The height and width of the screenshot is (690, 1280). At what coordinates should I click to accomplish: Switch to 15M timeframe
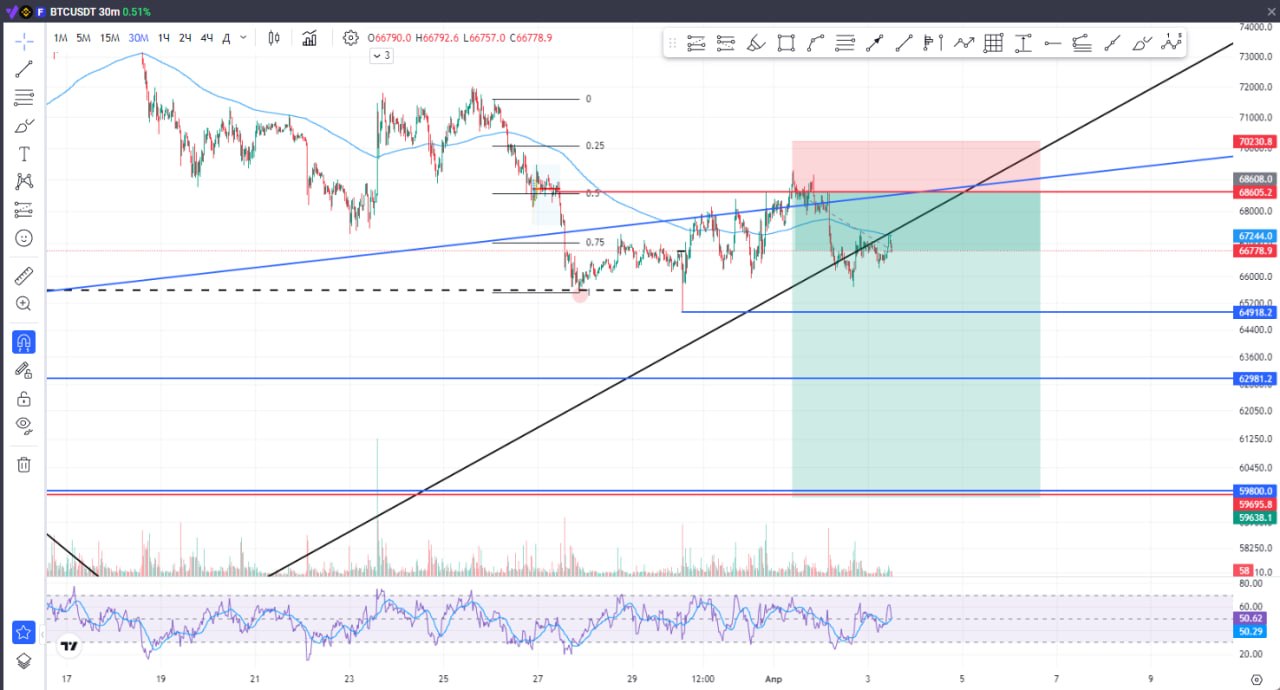tap(110, 38)
